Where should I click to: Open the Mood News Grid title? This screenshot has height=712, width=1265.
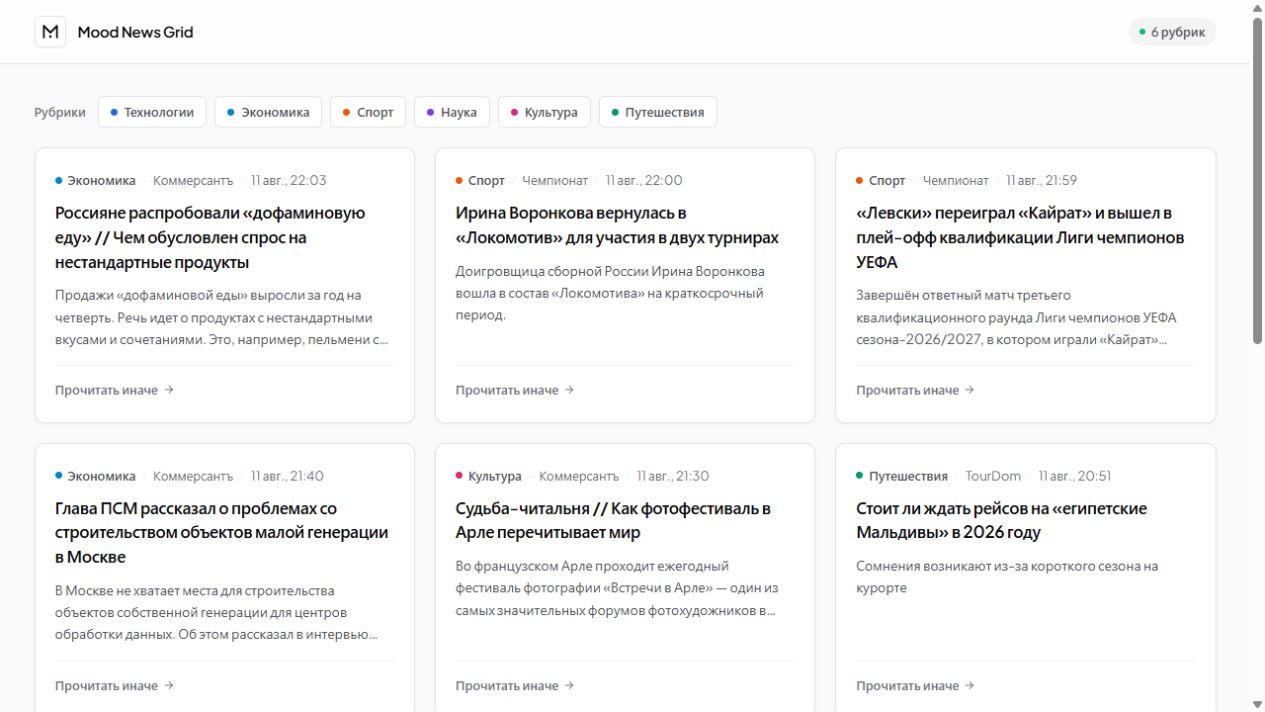point(135,32)
